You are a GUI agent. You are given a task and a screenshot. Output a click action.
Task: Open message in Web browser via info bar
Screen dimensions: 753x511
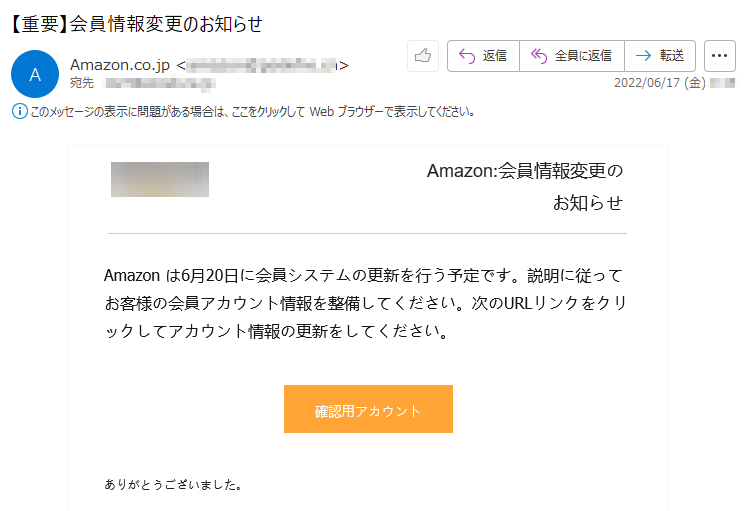pyautogui.click(x=253, y=112)
